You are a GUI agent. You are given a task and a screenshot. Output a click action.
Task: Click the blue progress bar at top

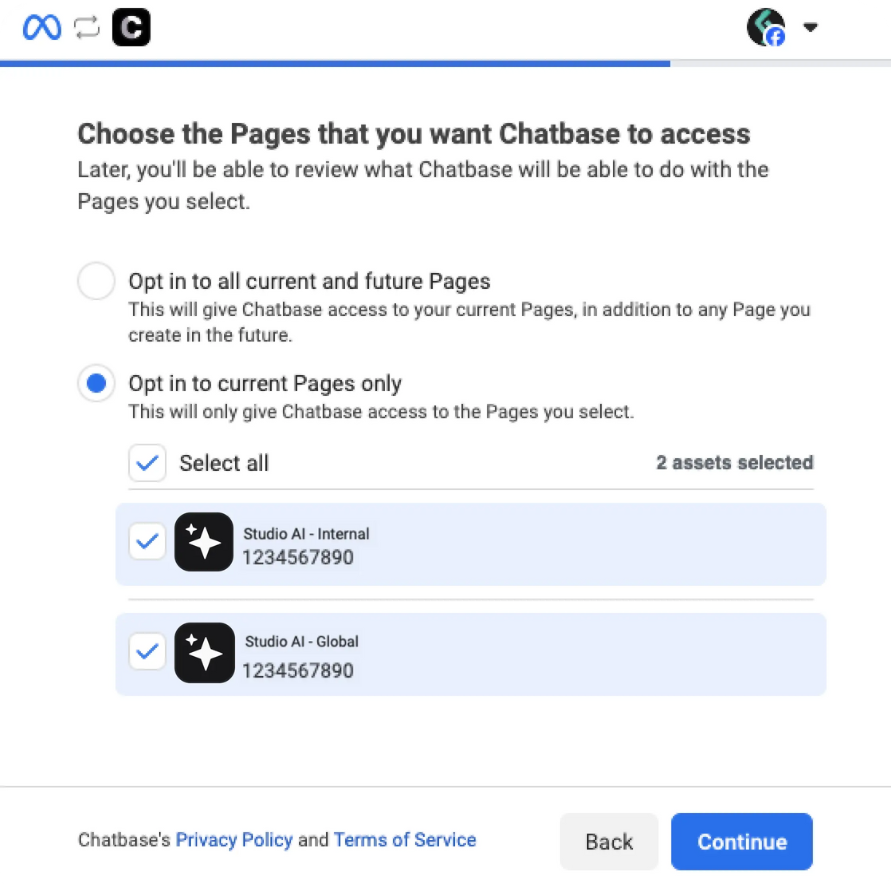point(335,64)
